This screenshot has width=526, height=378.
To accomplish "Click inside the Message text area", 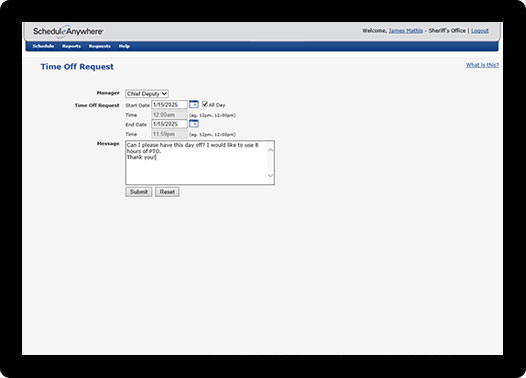I will [x=196, y=163].
